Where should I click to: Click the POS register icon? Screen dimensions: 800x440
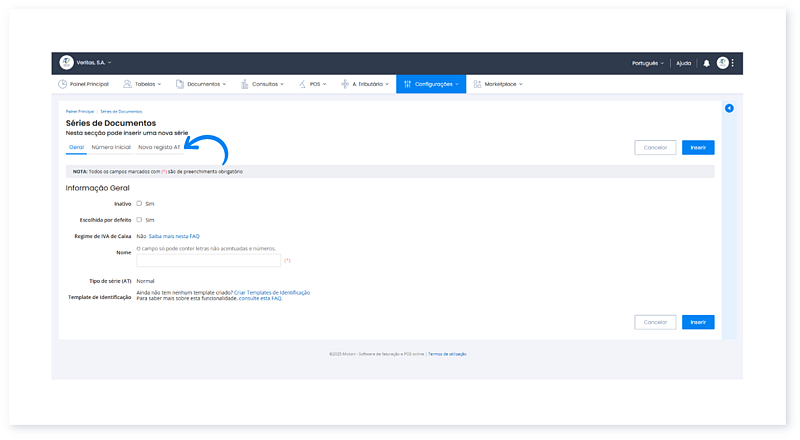point(302,84)
